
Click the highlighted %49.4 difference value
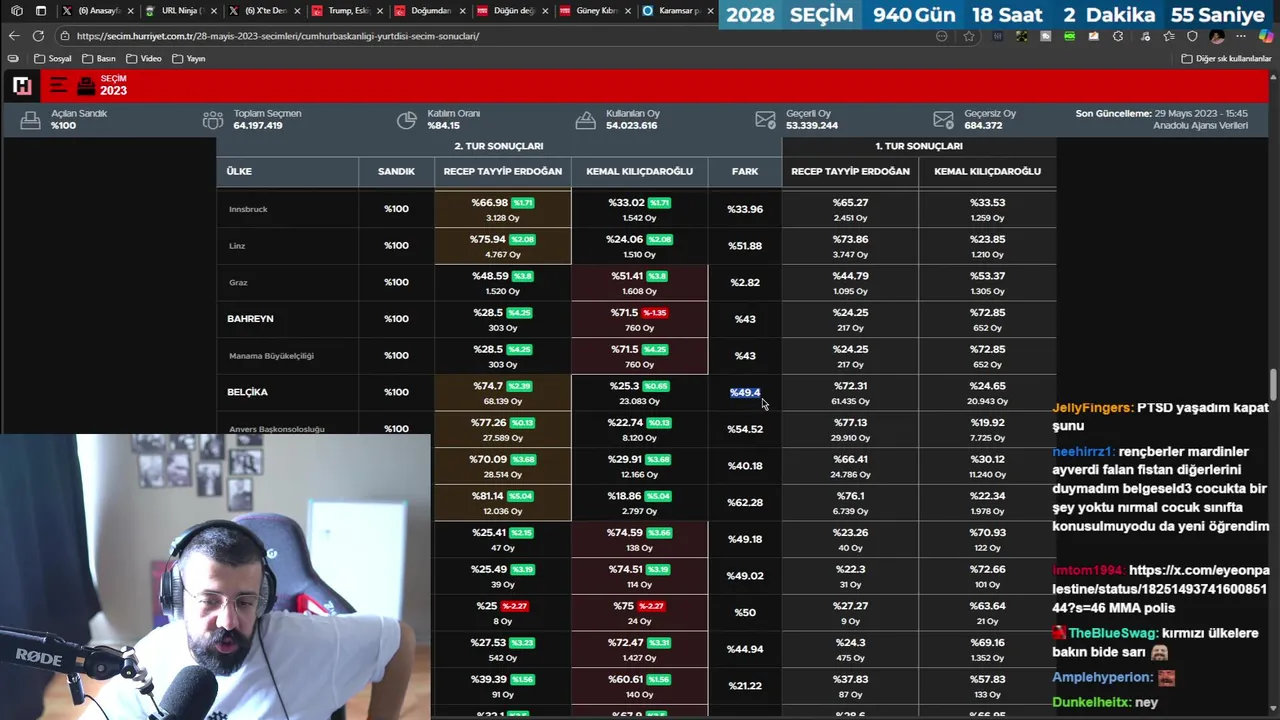745,392
